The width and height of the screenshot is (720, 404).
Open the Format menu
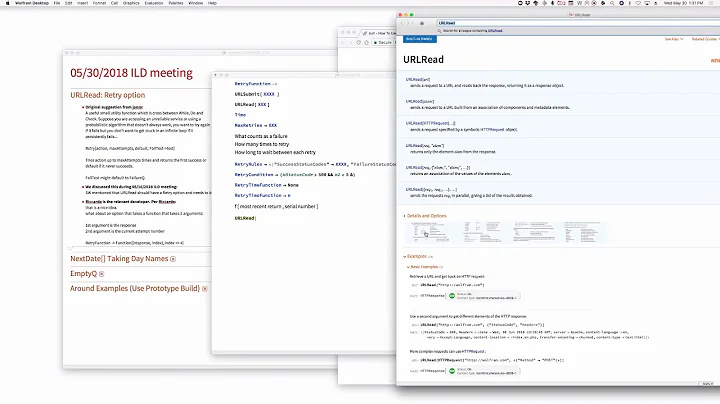click(99, 3)
